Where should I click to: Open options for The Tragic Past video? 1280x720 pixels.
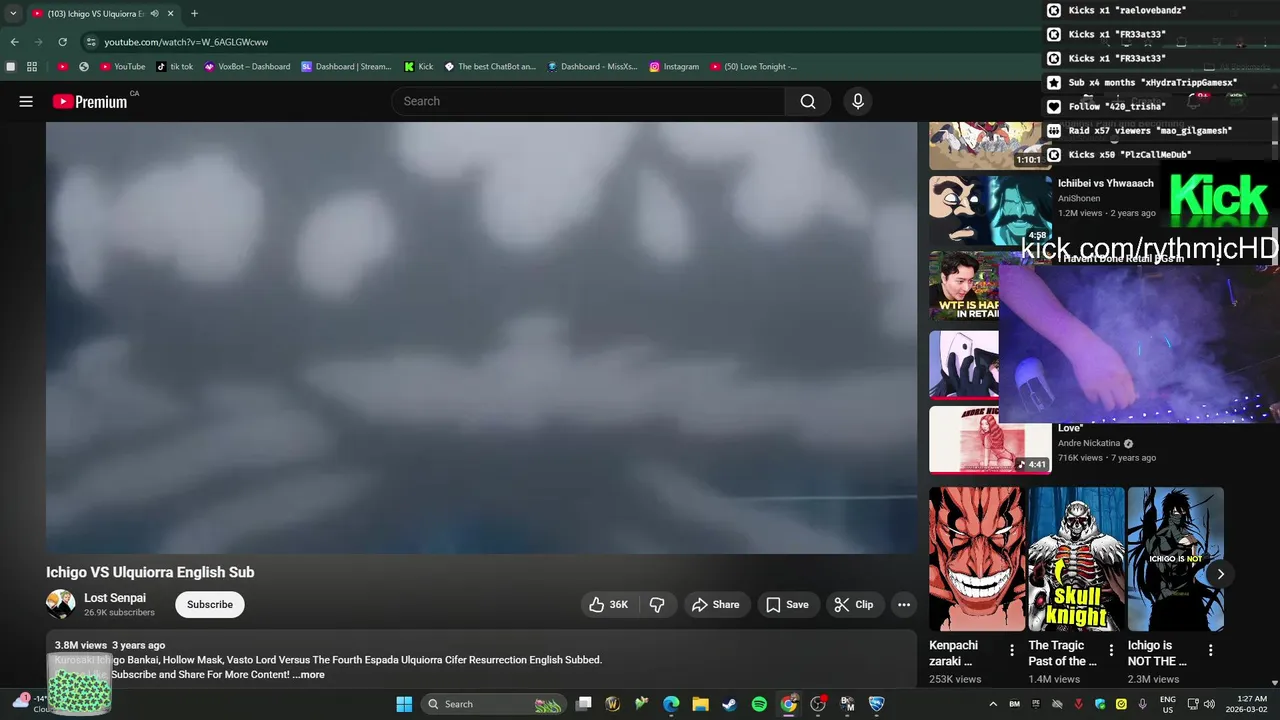(1111, 650)
